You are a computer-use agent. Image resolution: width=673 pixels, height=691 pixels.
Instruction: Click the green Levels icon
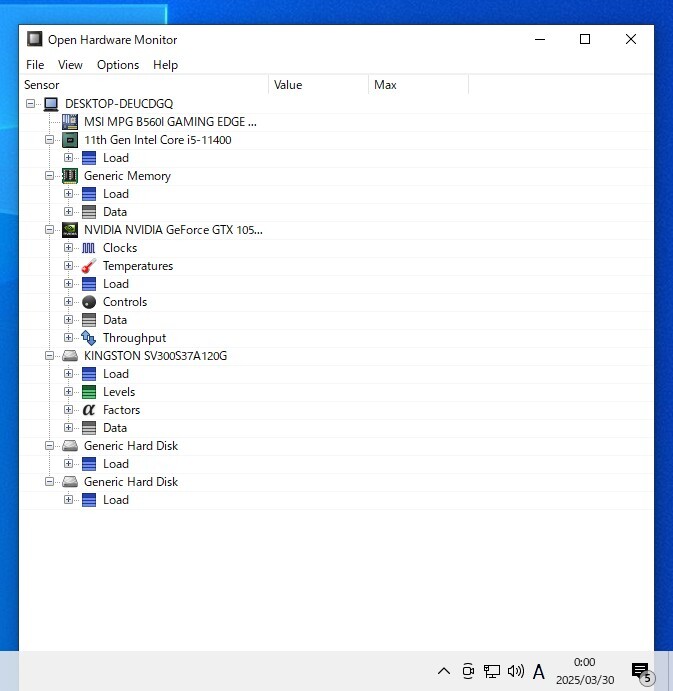click(x=89, y=392)
